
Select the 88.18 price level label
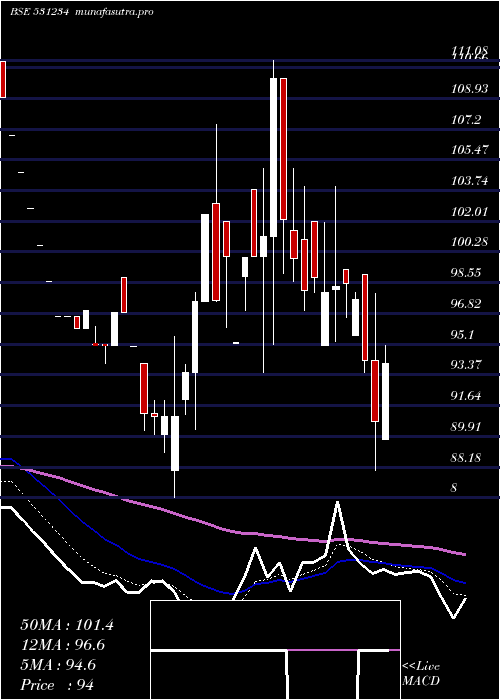pos(466,458)
